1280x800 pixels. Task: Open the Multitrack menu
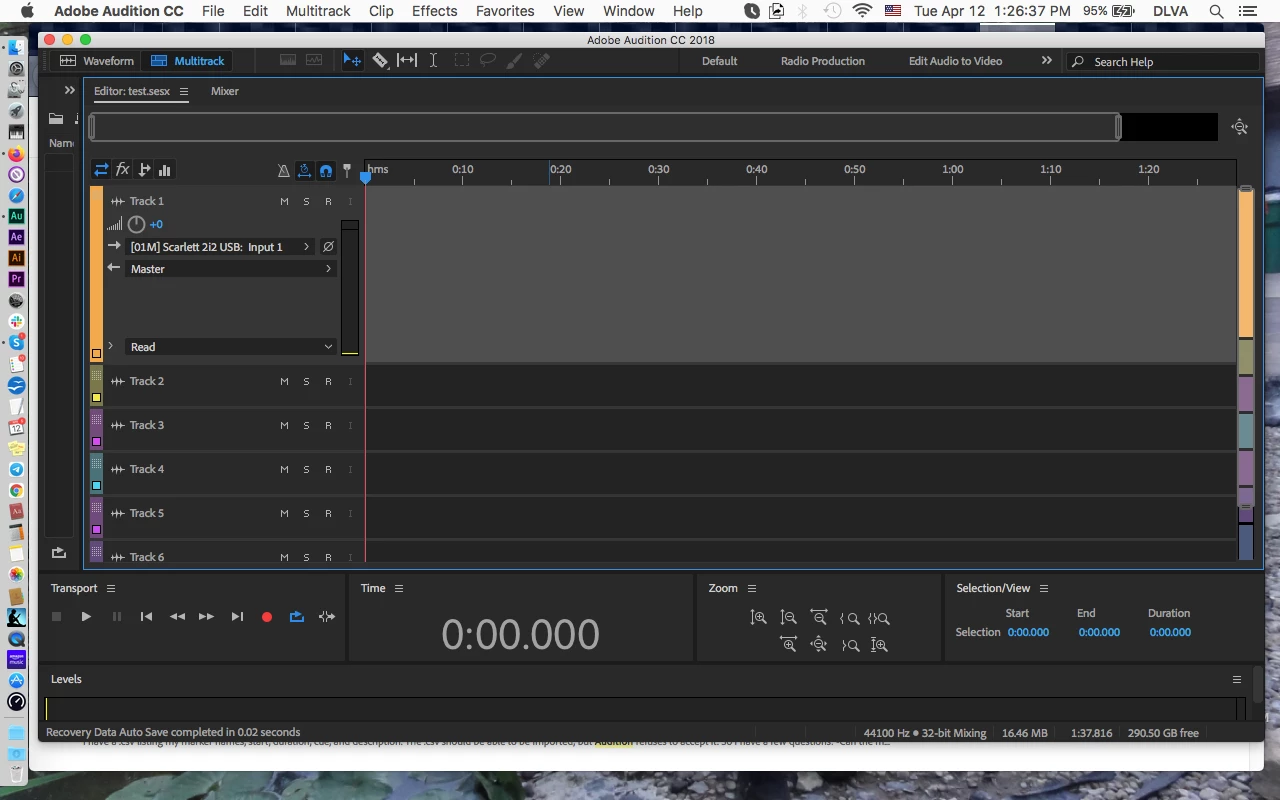click(x=318, y=11)
